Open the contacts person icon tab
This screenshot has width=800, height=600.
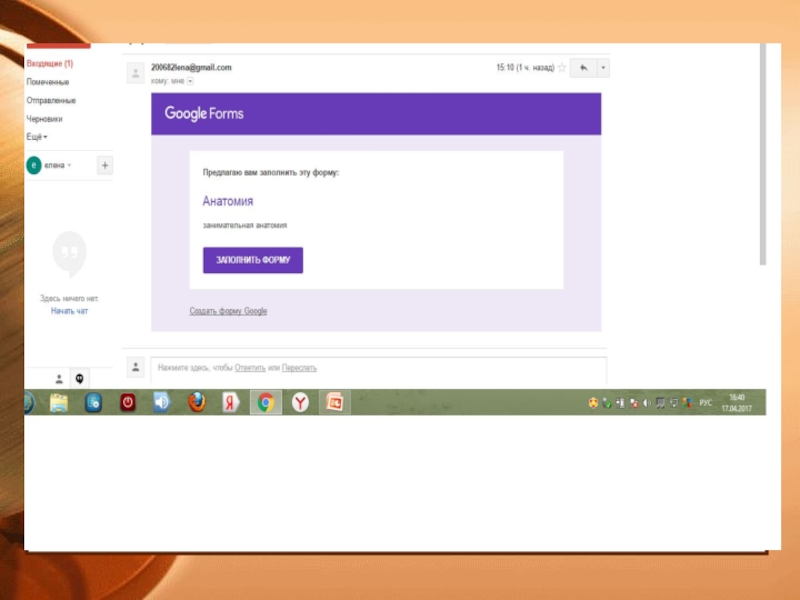(x=59, y=379)
